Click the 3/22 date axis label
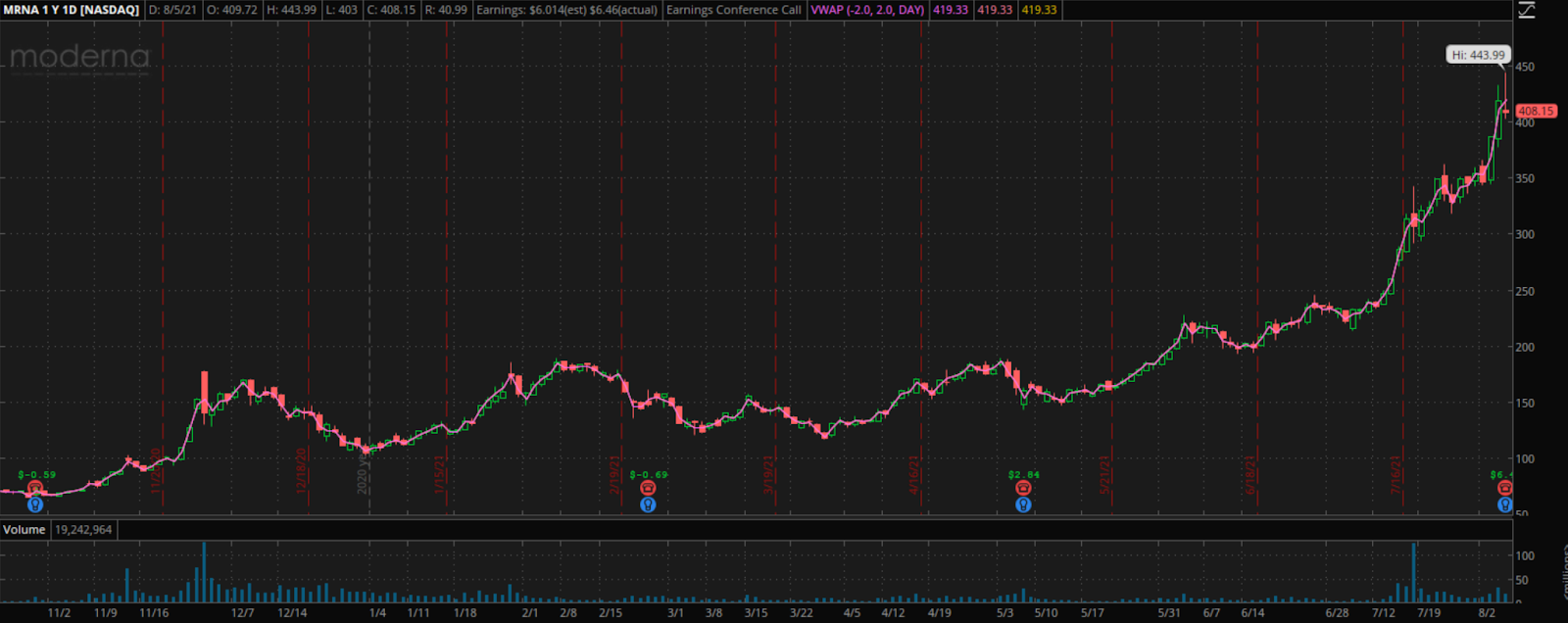The width and height of the screenshot is (1568, 623). pyautogui.click(x=802, y=613)
